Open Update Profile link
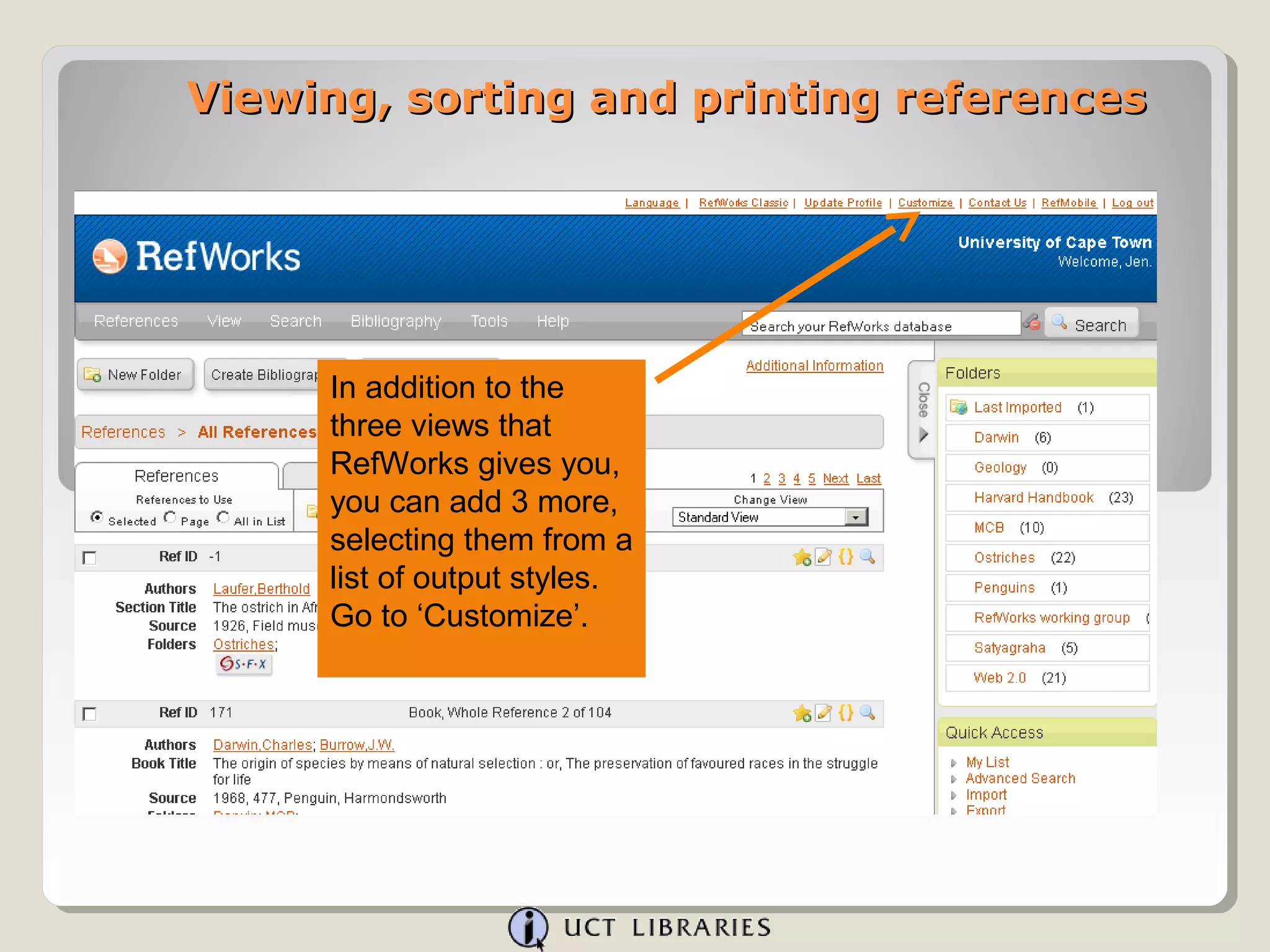This screenshot has width=1270, height=952. 843,203
